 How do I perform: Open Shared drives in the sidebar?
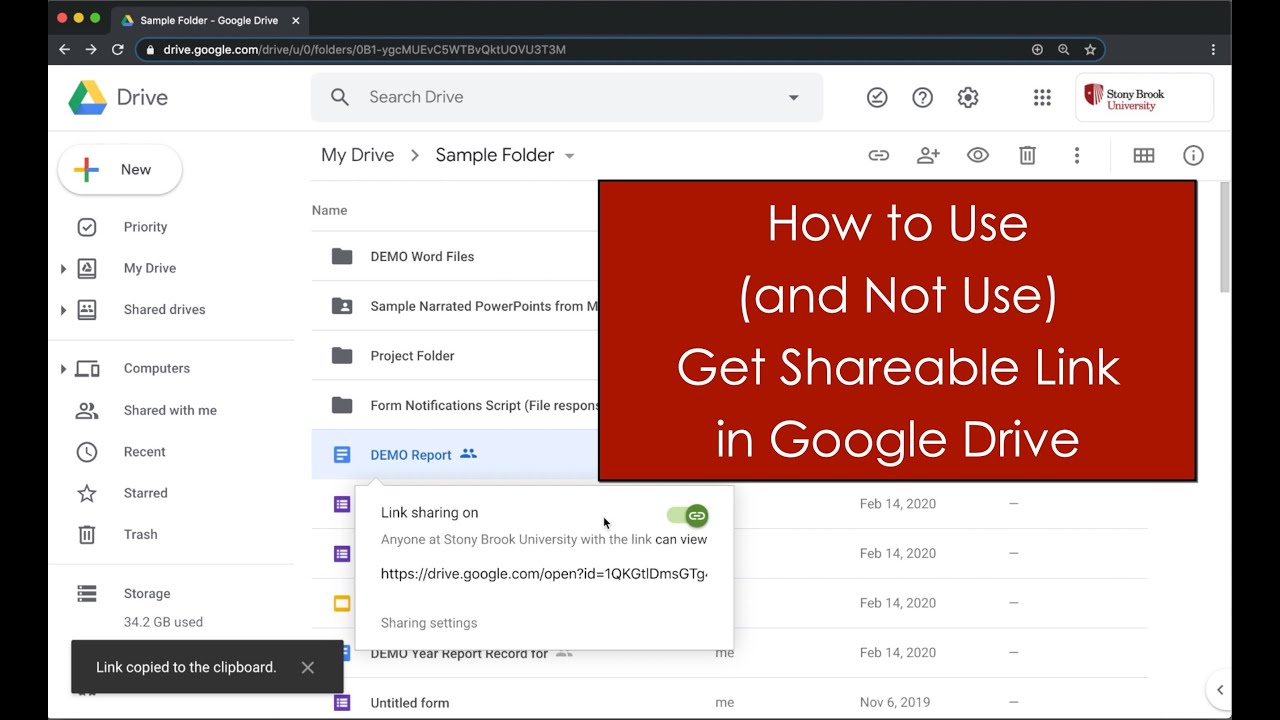point(164,309)
